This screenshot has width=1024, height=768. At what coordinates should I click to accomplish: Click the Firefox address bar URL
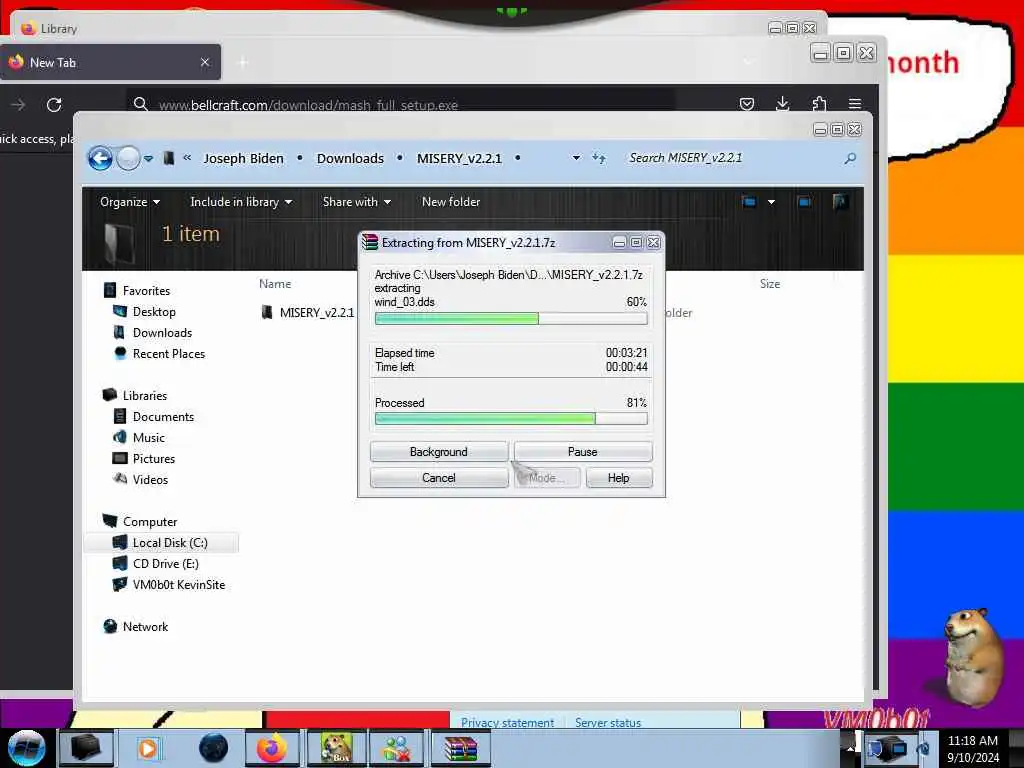308,104
